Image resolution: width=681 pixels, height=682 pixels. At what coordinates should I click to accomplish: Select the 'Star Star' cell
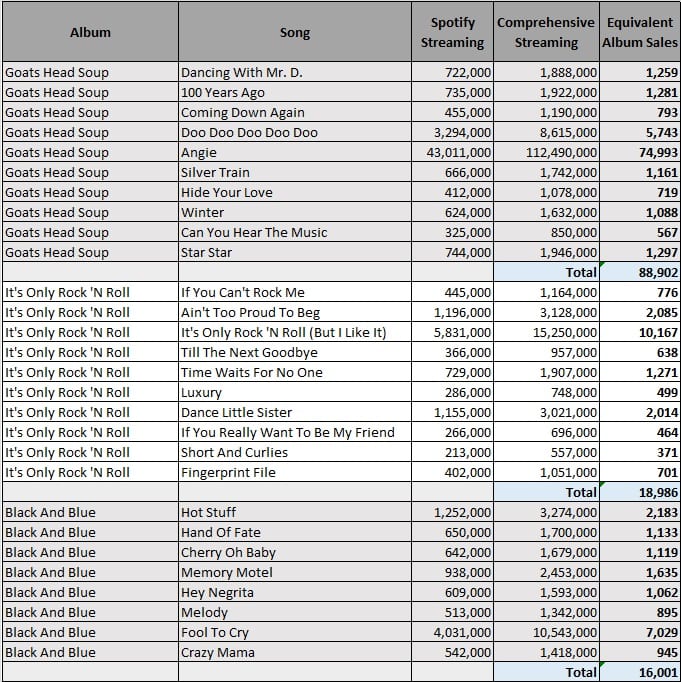click(x=295, y=252)
